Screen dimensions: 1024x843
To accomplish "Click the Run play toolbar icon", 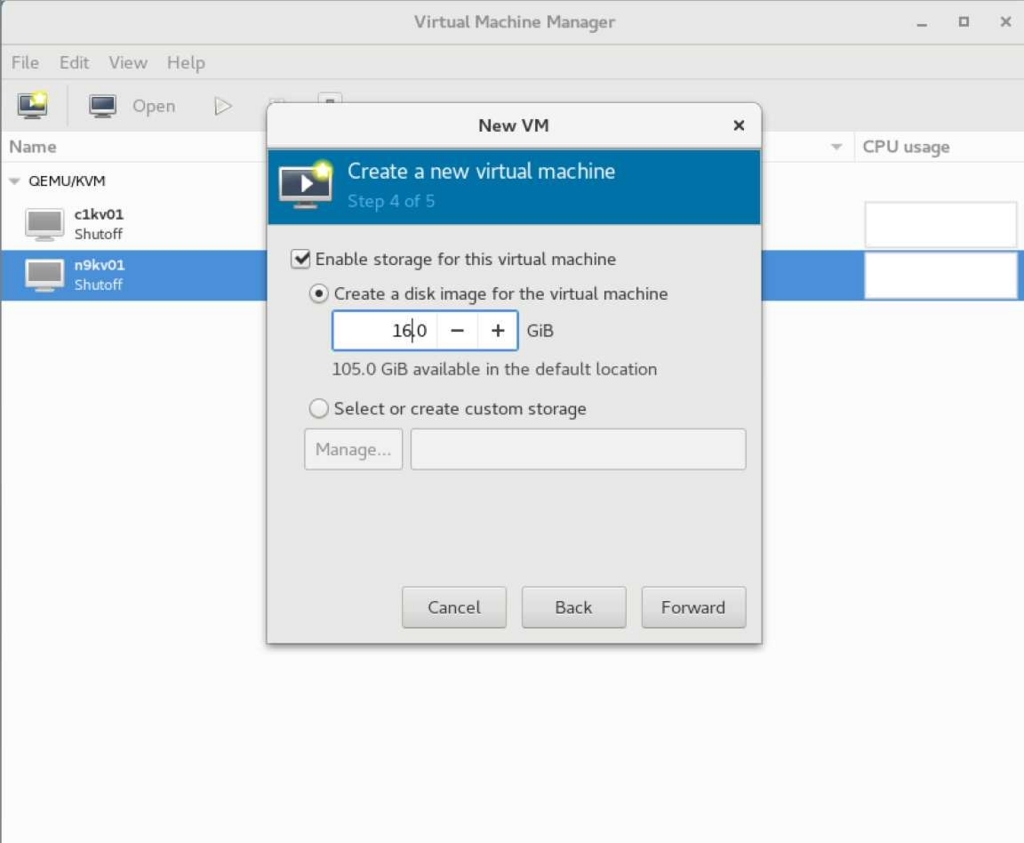I will pos(223,106).
